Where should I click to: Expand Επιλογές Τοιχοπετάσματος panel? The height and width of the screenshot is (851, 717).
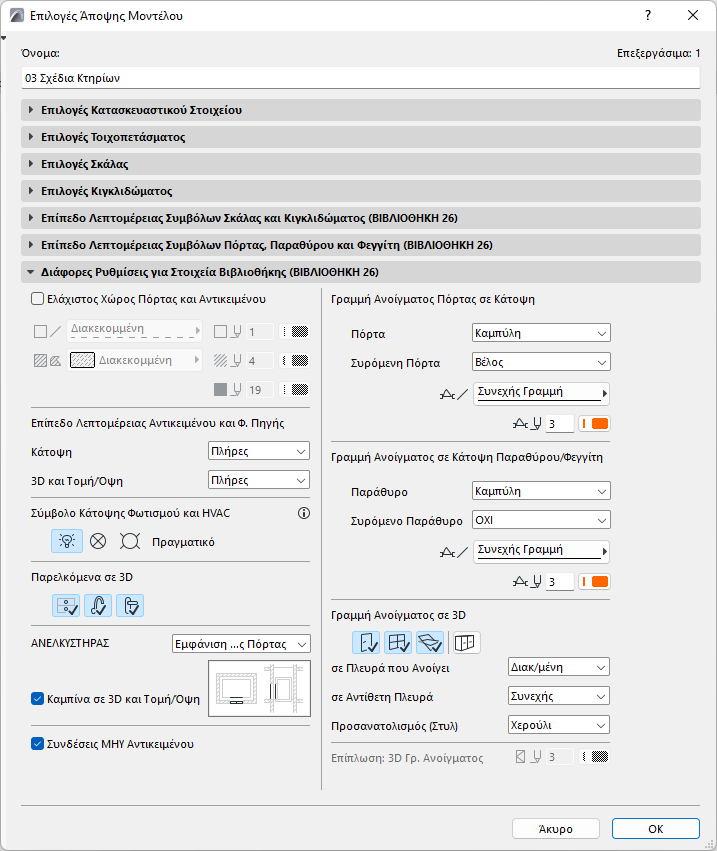[361, 137]
